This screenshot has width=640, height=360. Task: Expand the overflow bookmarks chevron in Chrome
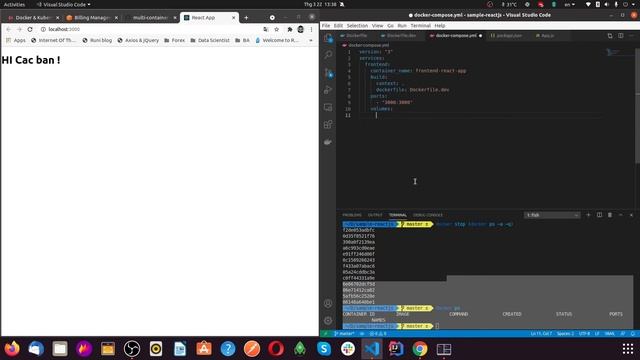click(311, 40)
